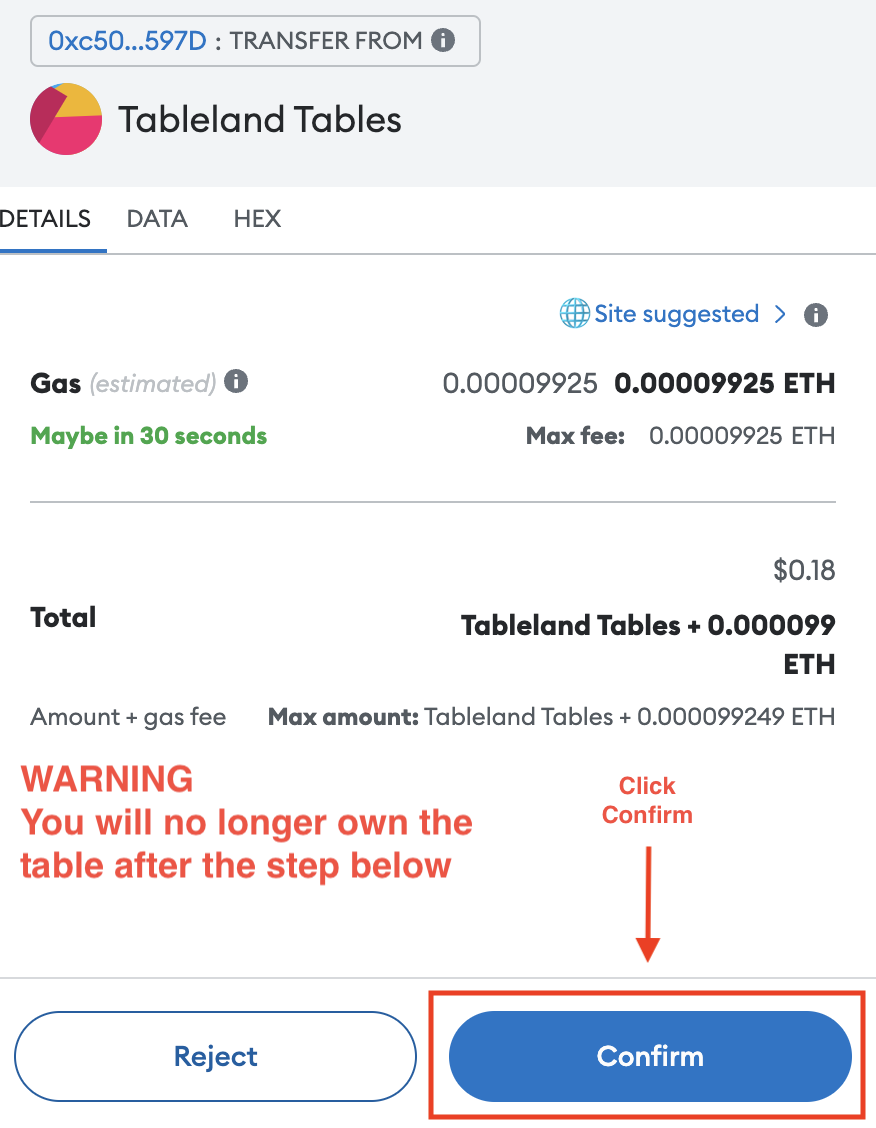The height and width of the screenshot is (1128, 876).
Task: Click the red WARNING heading text
Action: [x=107, y=779]
